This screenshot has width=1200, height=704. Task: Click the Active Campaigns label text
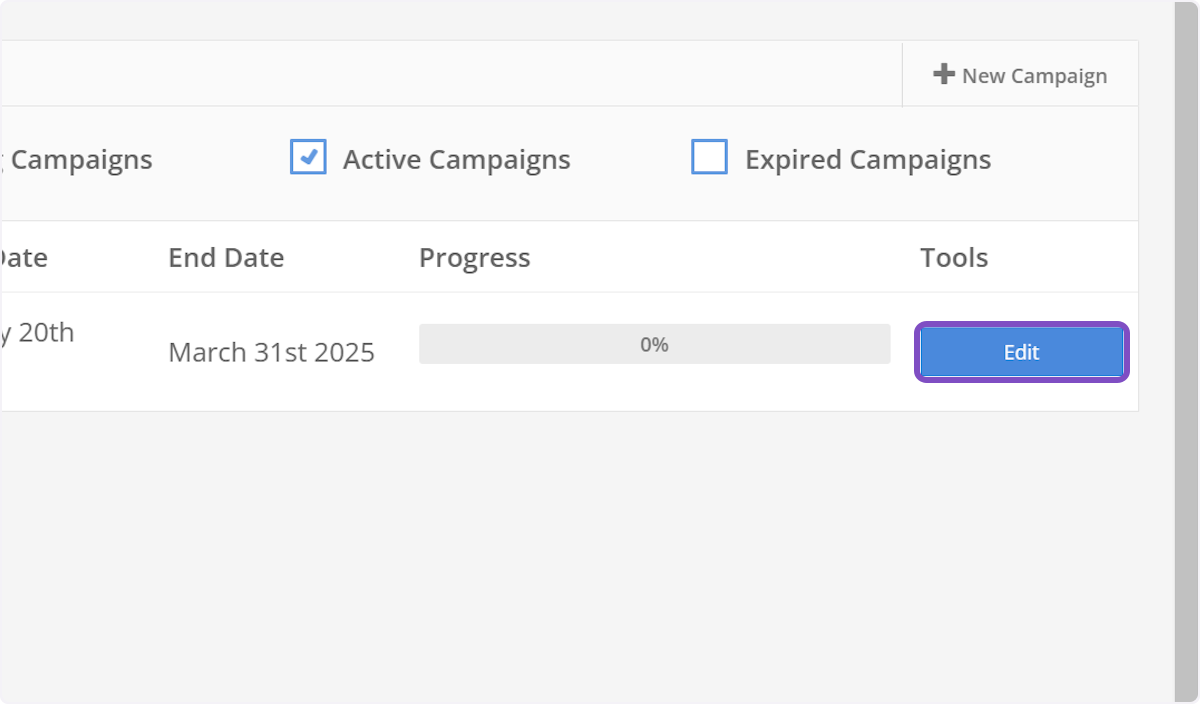point(456,158)
